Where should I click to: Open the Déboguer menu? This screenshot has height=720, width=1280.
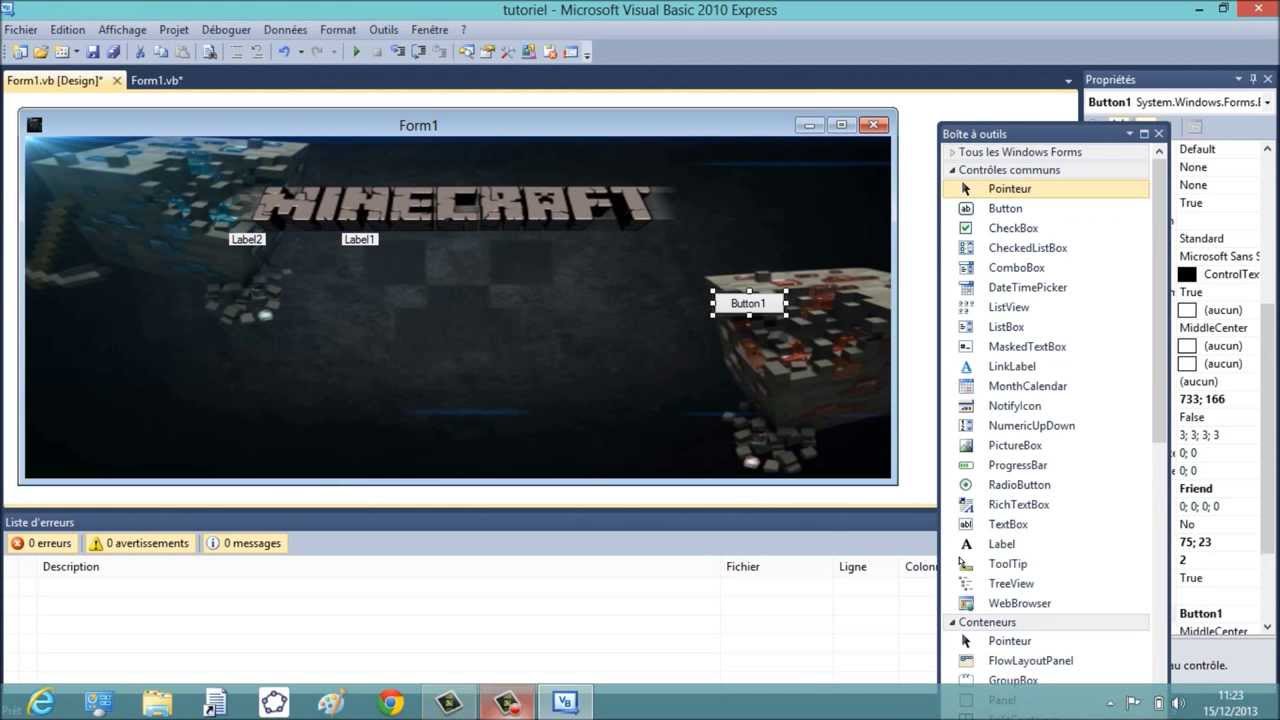pyautogui.click(x=226, y=30)
